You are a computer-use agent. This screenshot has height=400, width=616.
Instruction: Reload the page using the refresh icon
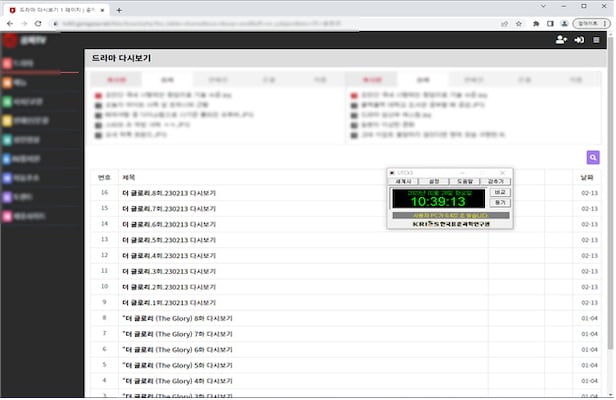41,23
